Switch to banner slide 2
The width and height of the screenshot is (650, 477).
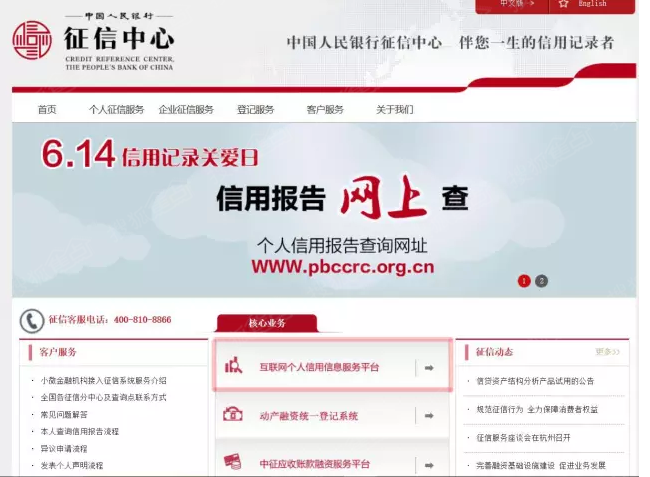pyautogui.click(x=541, y=281)
